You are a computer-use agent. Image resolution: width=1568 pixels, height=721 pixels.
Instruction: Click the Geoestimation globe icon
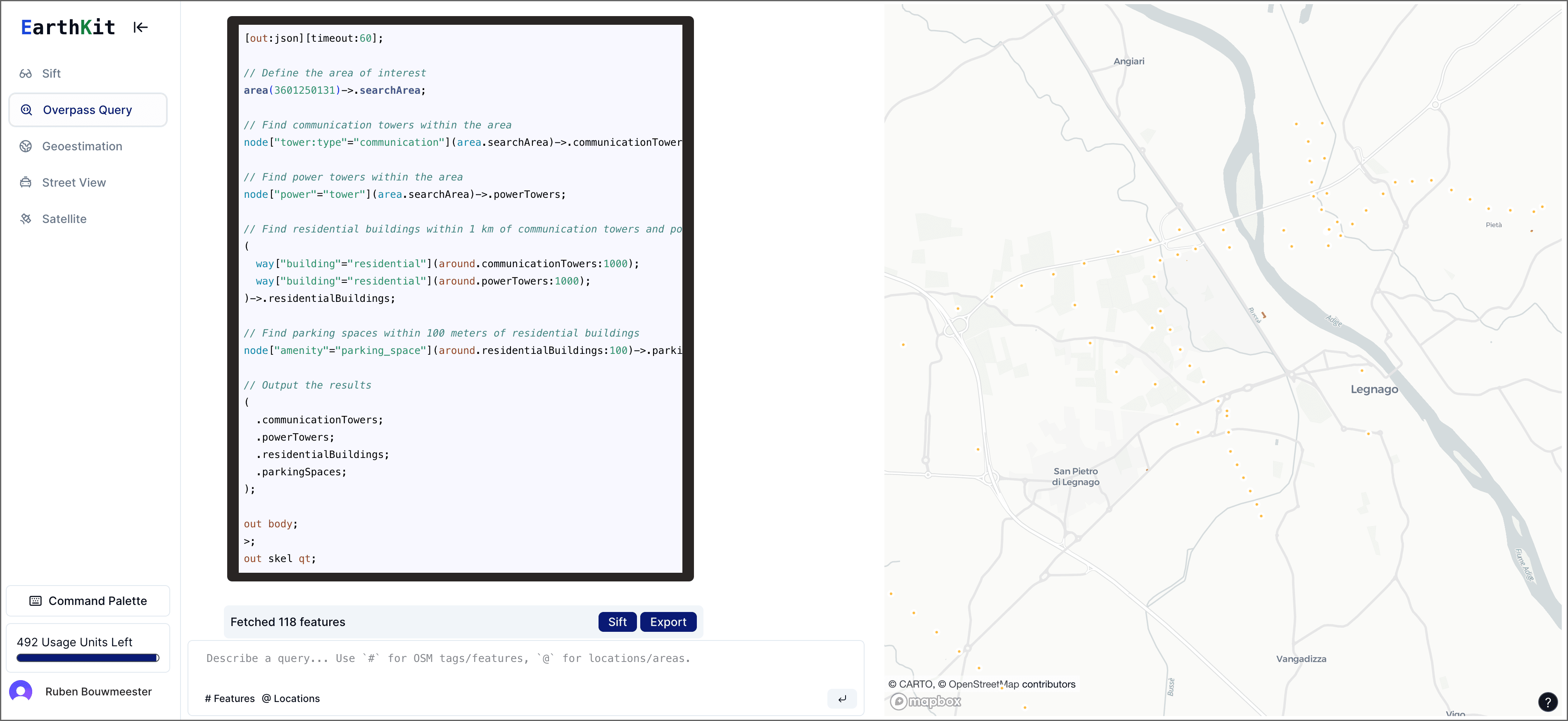click(x=26, y=146)
